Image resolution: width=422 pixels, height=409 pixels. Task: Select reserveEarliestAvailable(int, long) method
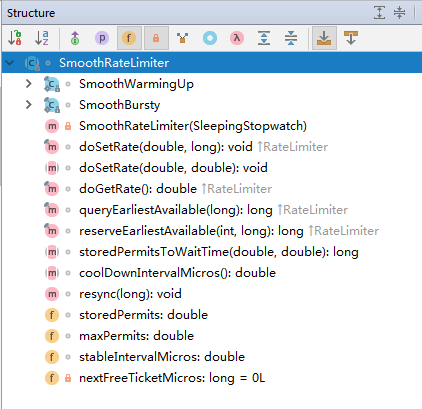coord(191,231)
